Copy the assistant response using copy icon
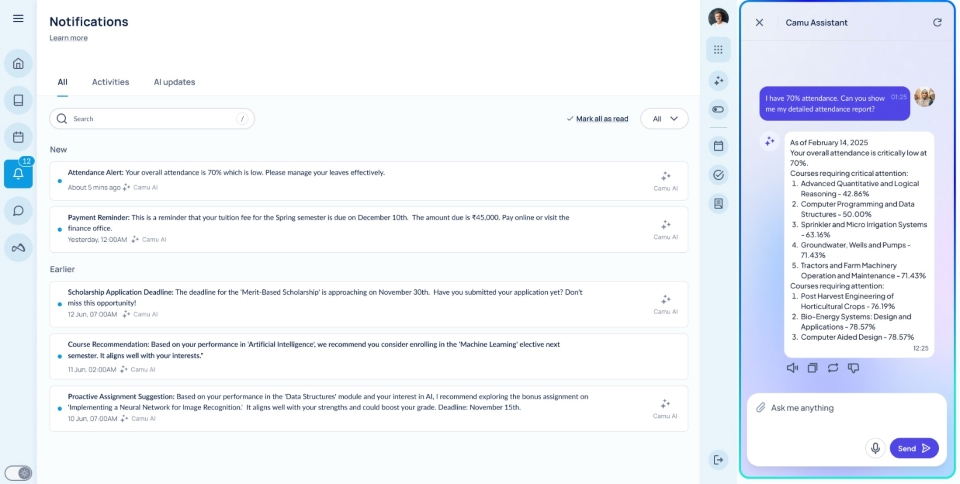Image resolution: width=960 pixels, height=484 pixels. pos(812,368)
